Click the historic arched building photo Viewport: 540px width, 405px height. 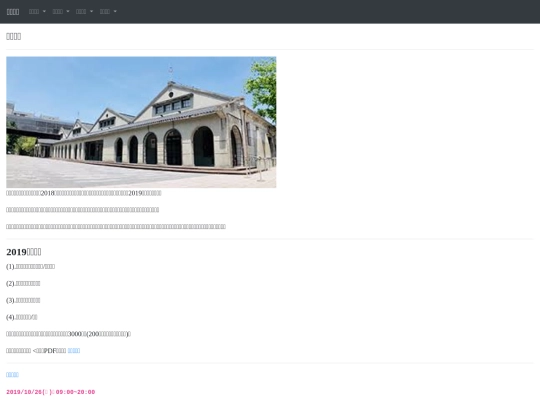click(x=141, y=122)
